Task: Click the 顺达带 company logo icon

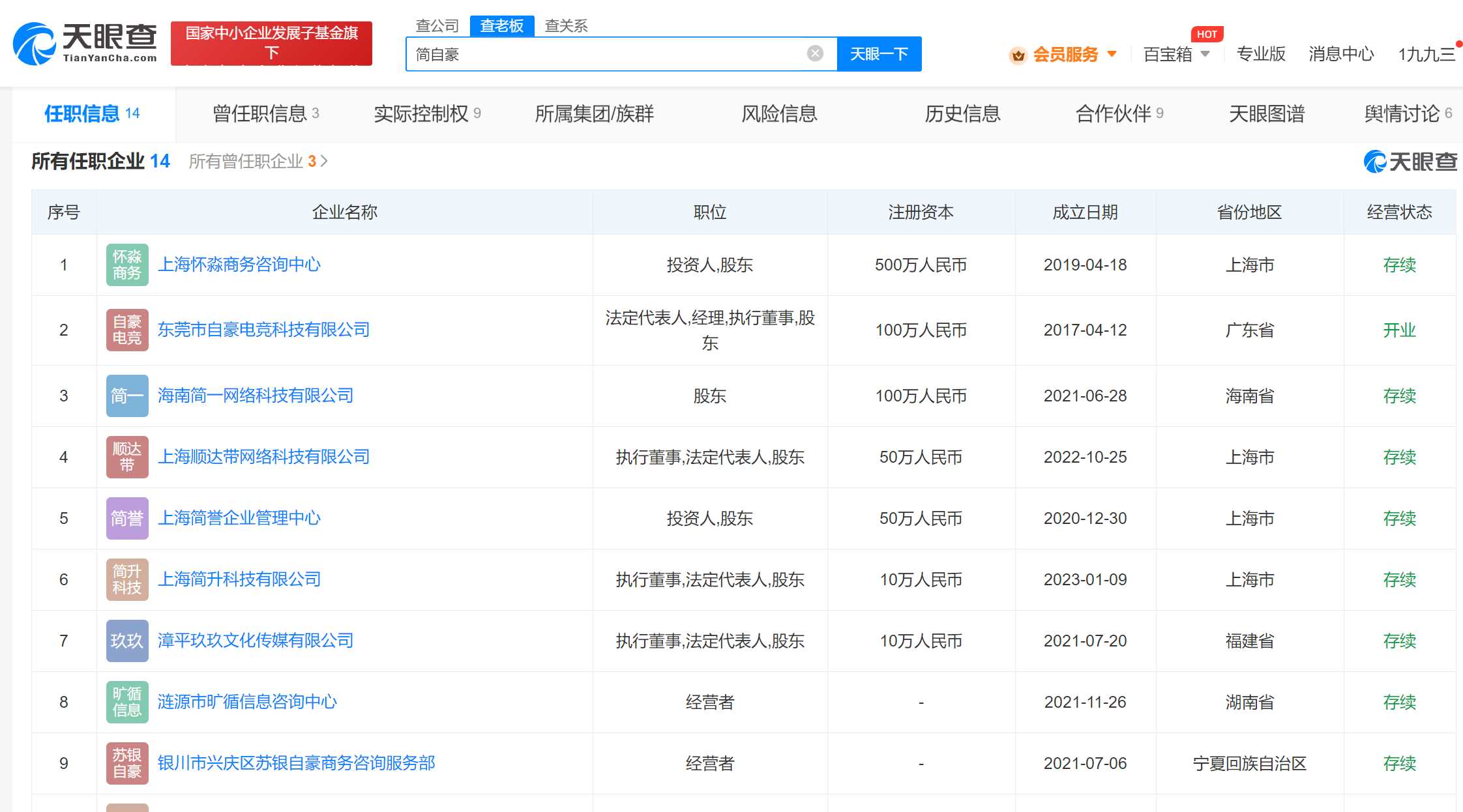Action: coord(127,457)
